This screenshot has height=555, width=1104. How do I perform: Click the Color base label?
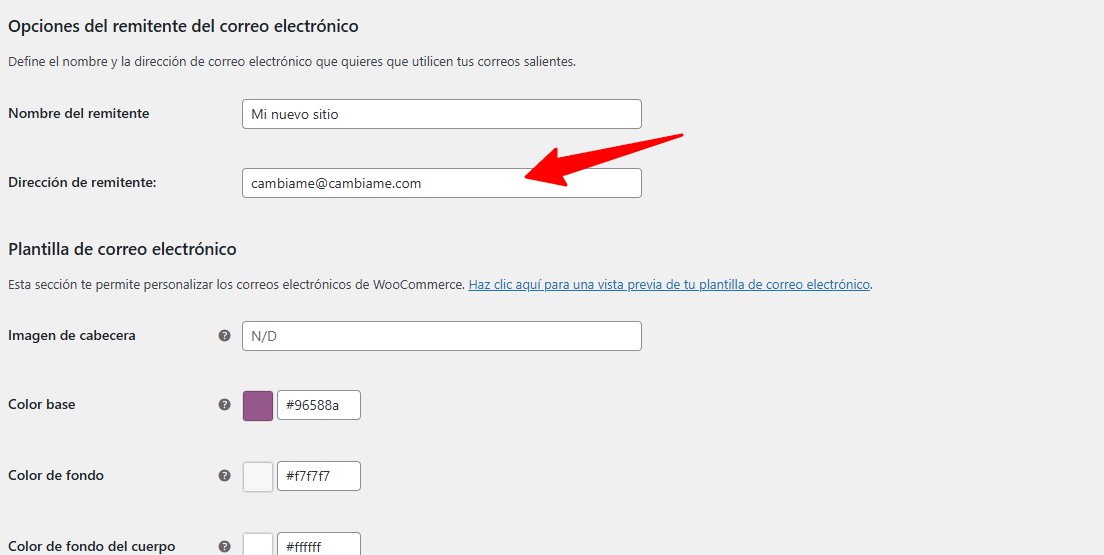(42, 405)
